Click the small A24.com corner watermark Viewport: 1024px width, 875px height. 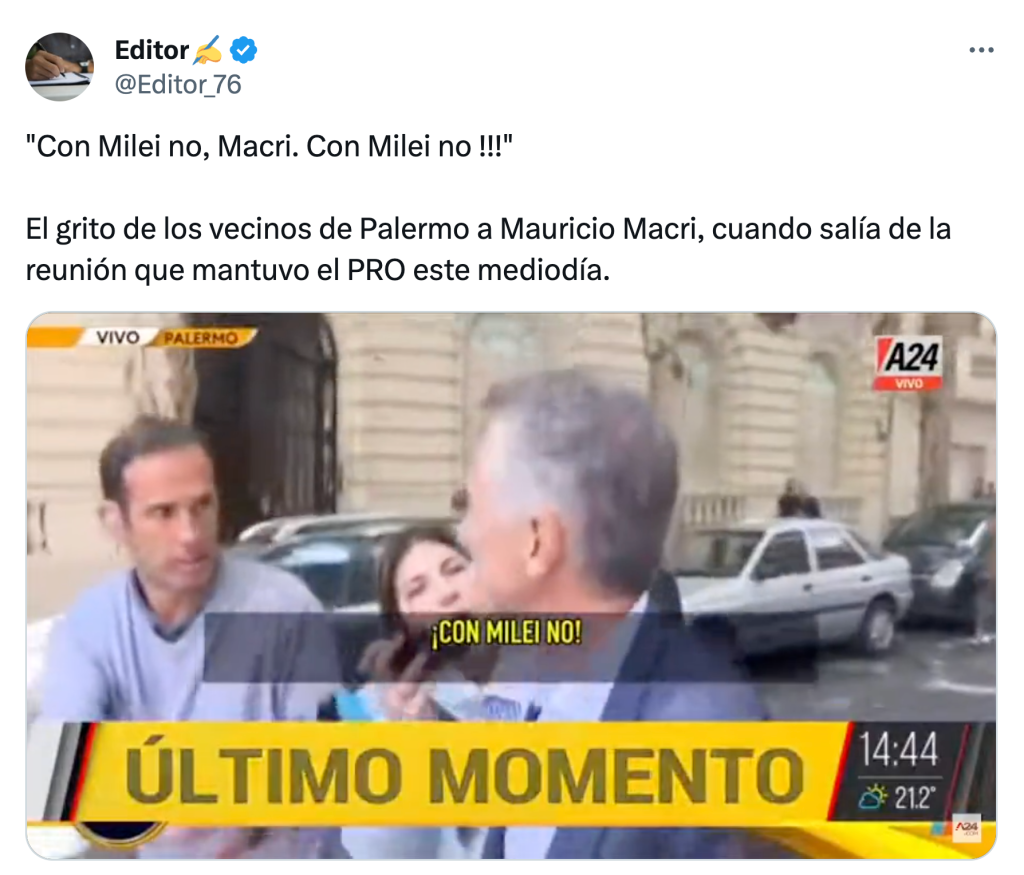(x=967, y=827)
